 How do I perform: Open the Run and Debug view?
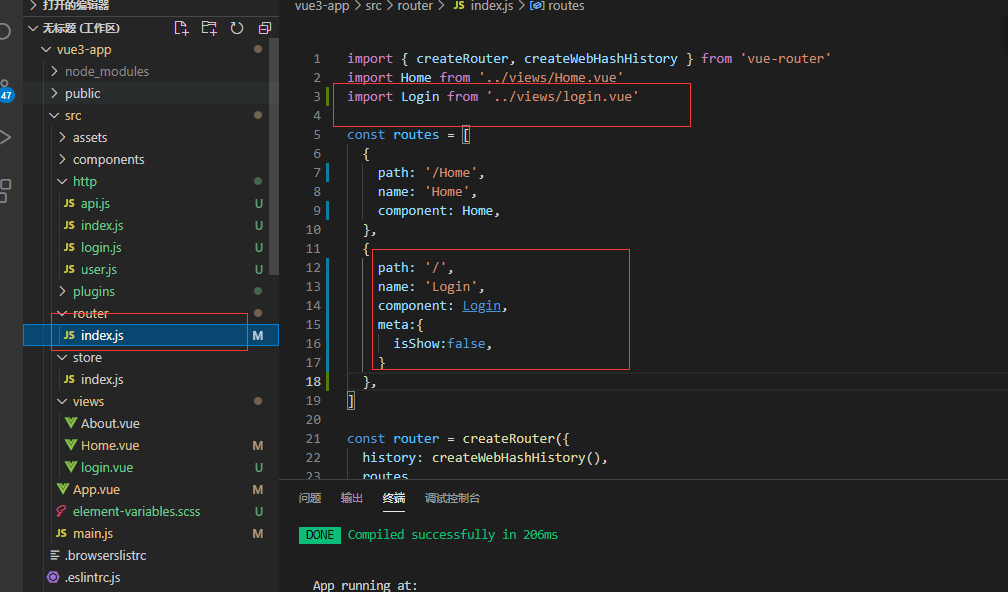8,135
